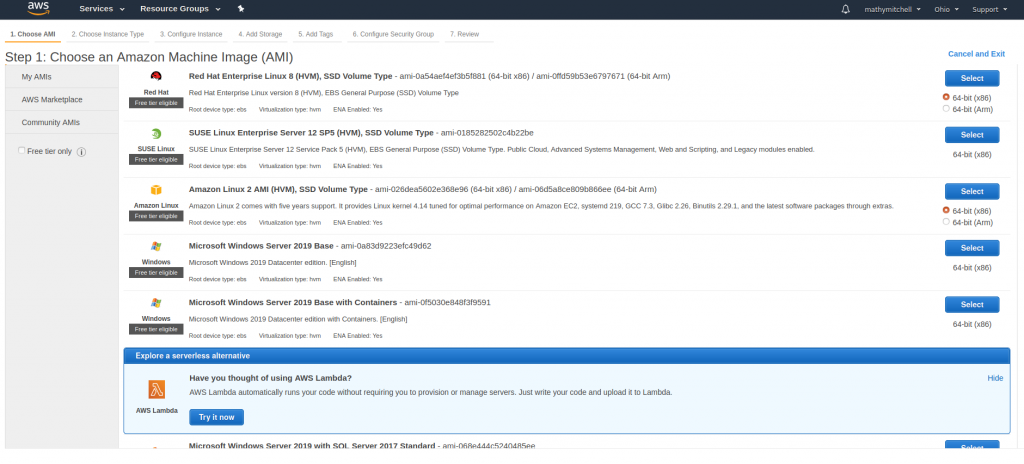Select 64-bit (Arm) for Red Hat
Viewport: 1024px width, 464px height.
[946, 108]
